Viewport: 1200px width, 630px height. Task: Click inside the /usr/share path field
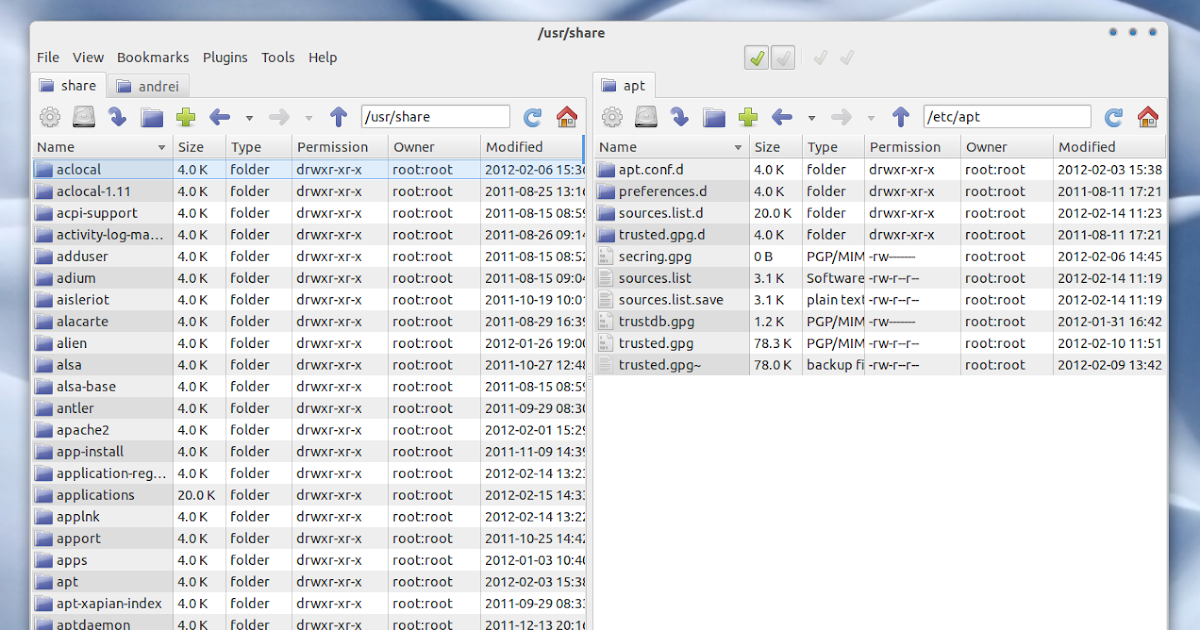pyautogui.click(x=435, y=116)
